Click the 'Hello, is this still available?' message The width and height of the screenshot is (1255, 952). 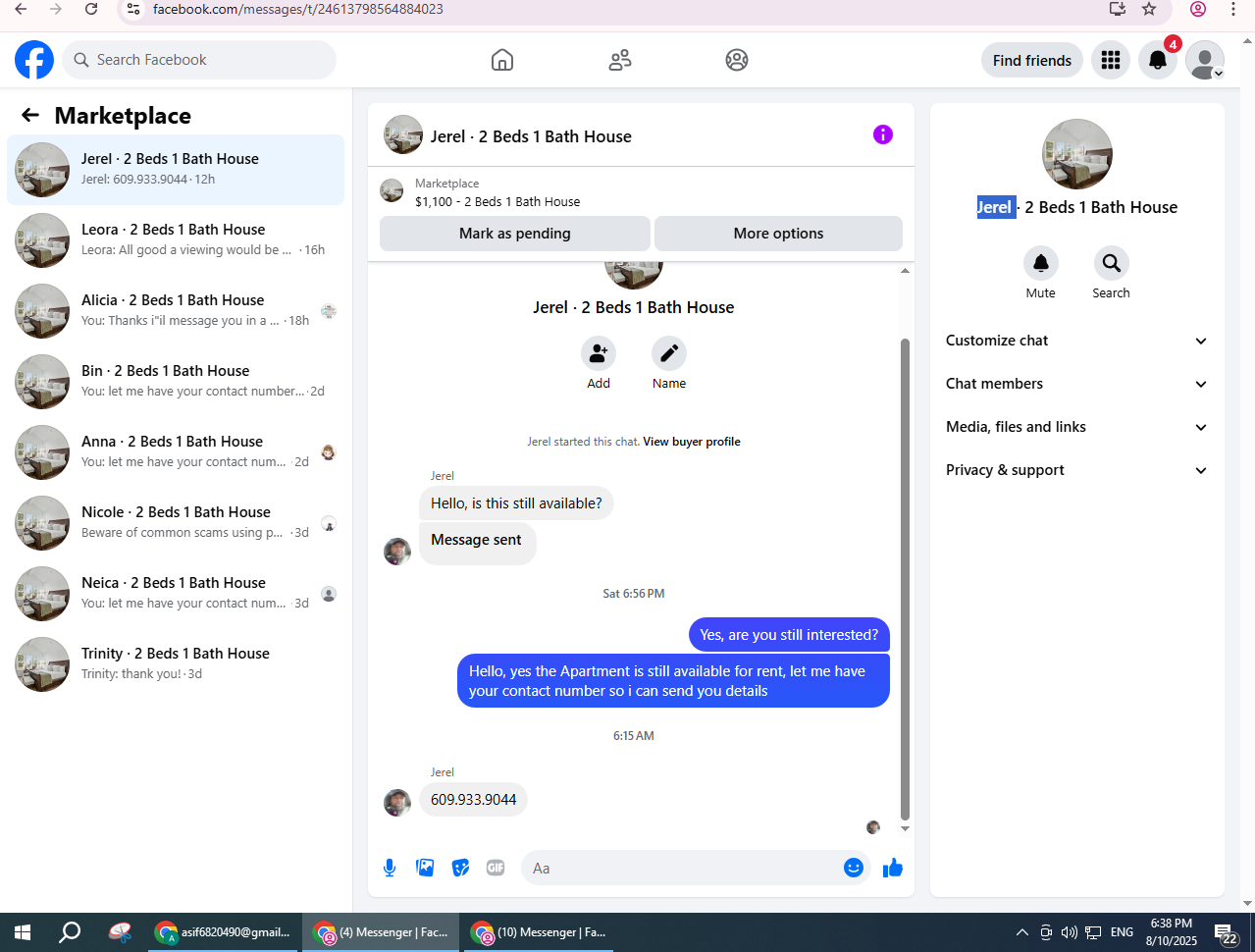tap(516, 503)
